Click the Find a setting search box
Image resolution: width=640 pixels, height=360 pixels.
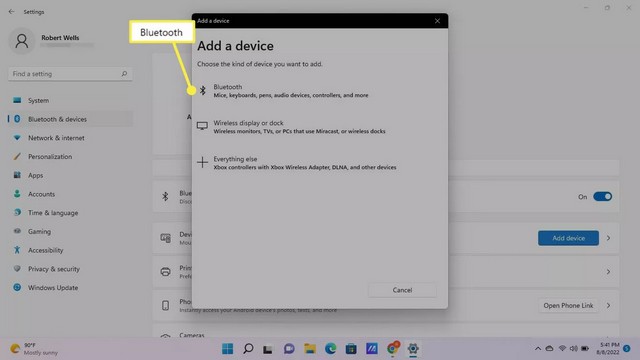coord(70,74)
